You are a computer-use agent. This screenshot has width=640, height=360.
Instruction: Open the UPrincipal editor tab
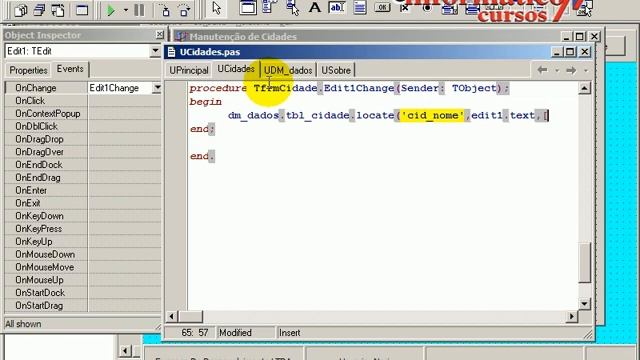pyautogui.click(x=189, y=70)
